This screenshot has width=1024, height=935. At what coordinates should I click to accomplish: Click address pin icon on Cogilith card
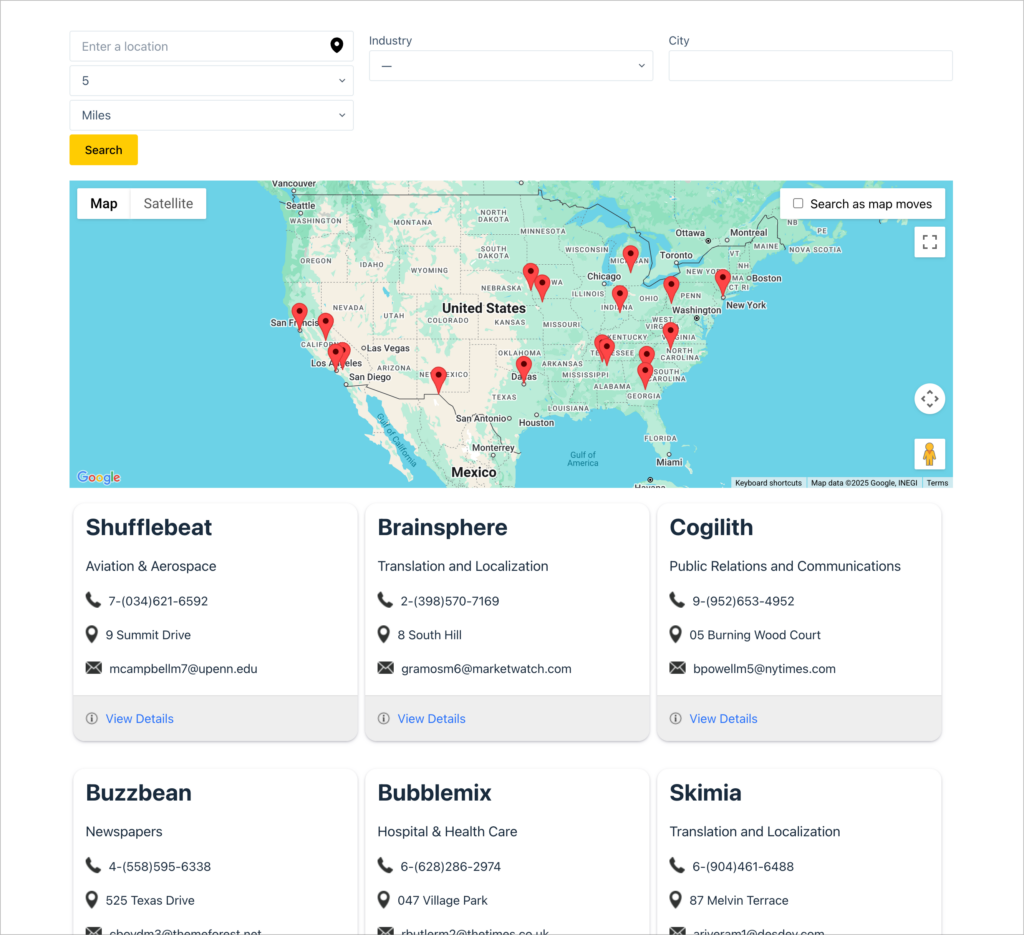coord(676,634)
